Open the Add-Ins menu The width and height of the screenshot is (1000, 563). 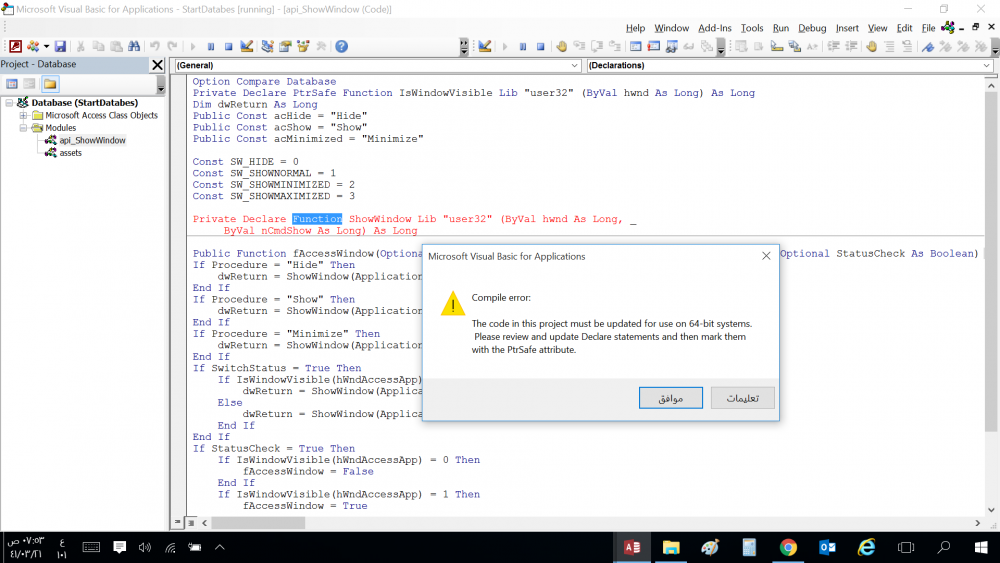pyautogui.click(x=714, y=28)
